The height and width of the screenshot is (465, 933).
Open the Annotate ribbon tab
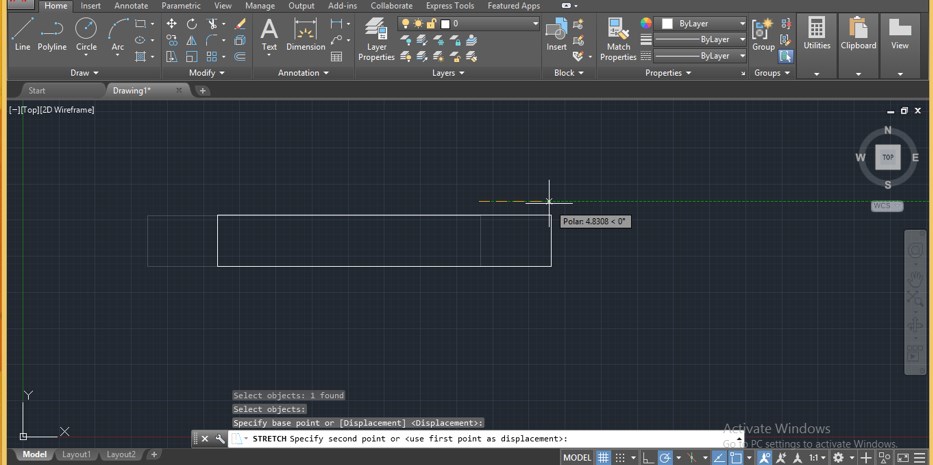click(131, 6)
